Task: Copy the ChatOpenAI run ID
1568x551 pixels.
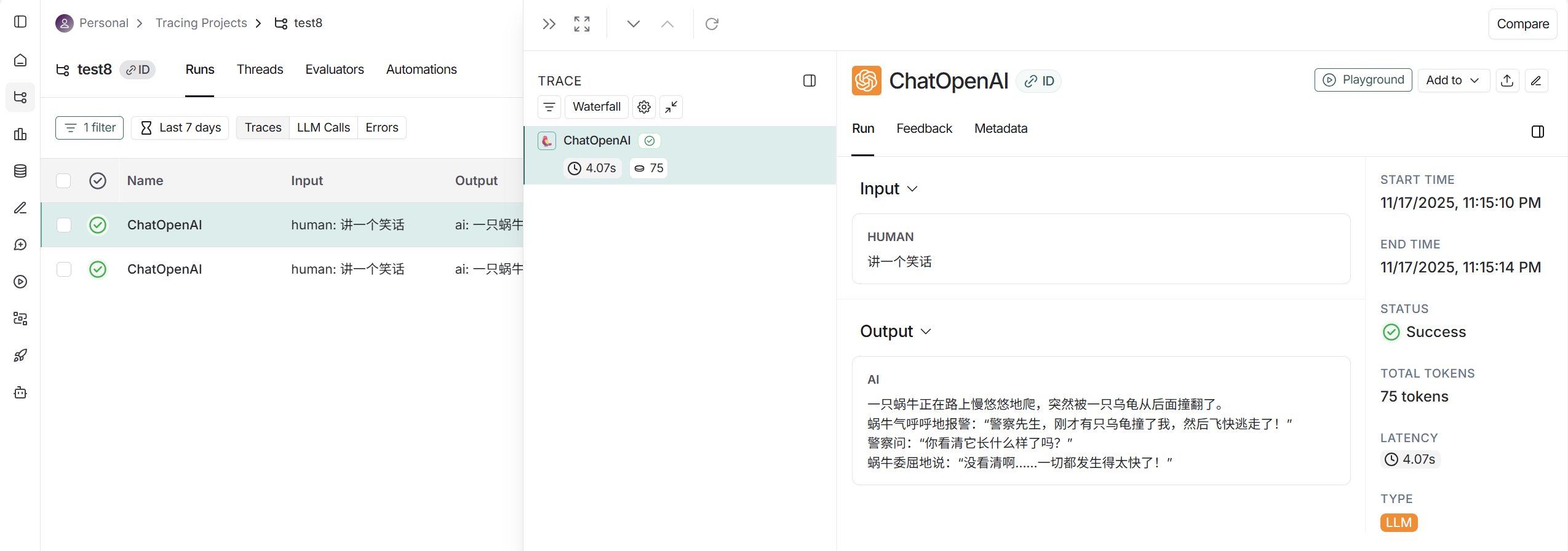Action: pyautogui.click(x=1040, y=81)
